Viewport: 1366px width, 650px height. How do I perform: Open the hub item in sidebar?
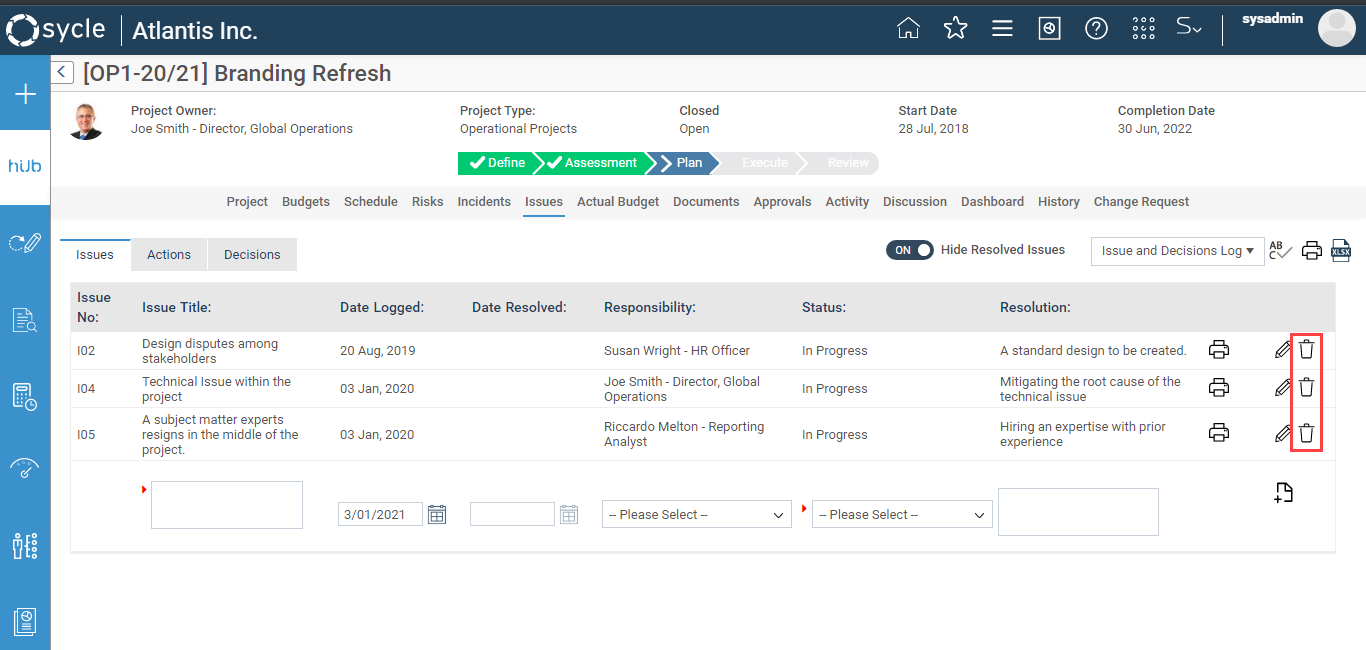pyautogui.click(x=25, y=166)
